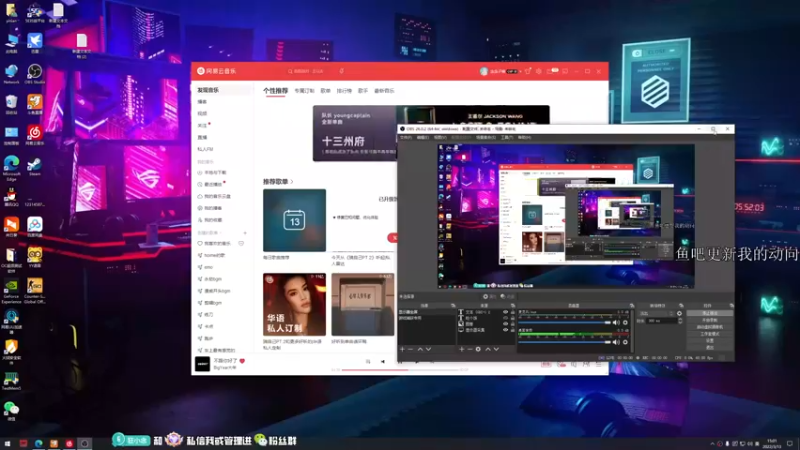Screen dimensions: 800x450
Task: Lock the 图像 image source
Action: pyautogui.click(x=512, y=324)
